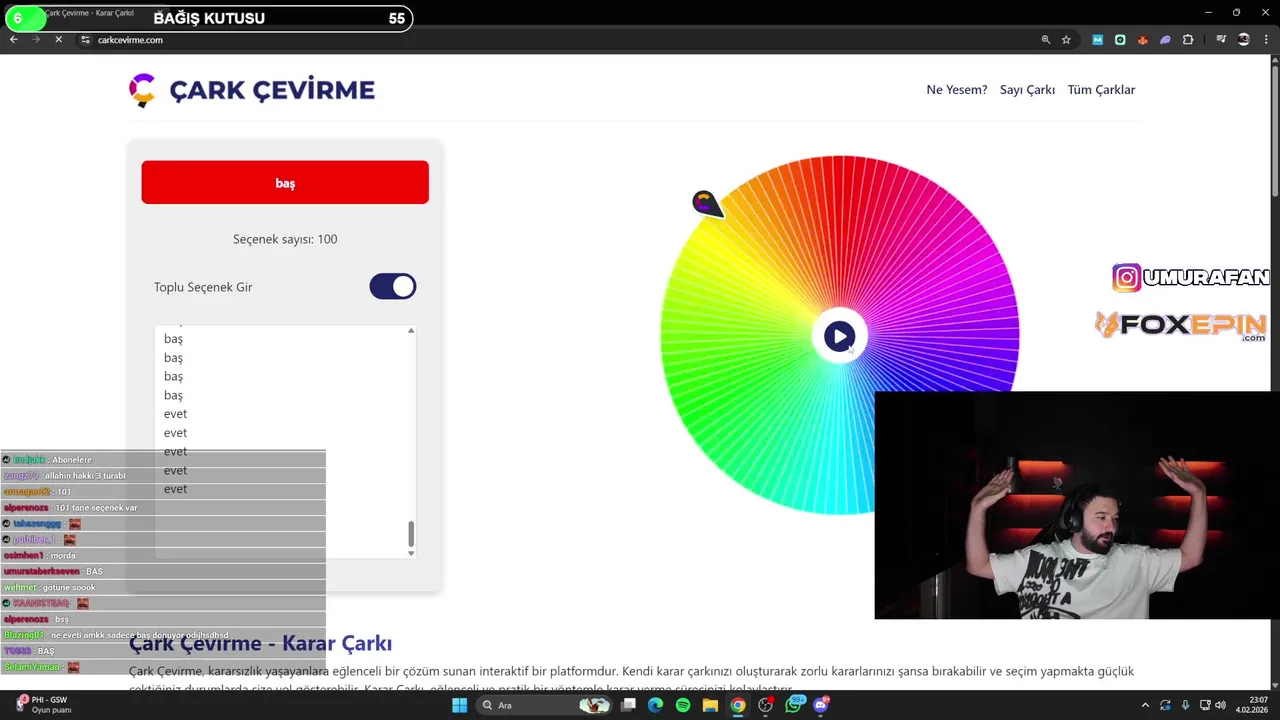Open the media control icon in toolbar
This screenshot has width=1280, height=720.
[1221, 40]
